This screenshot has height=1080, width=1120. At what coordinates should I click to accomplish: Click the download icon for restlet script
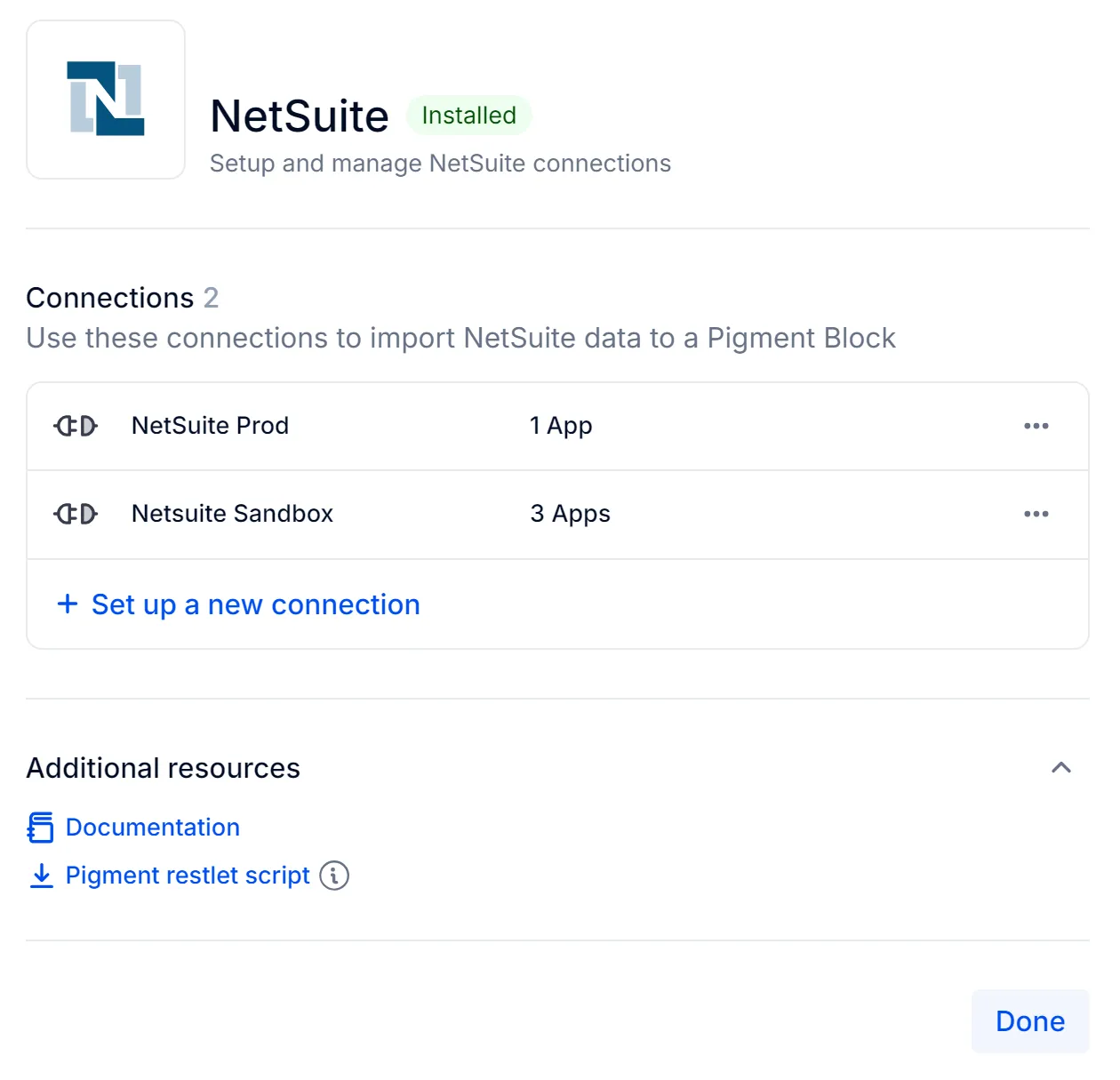[x=41, y=876]
